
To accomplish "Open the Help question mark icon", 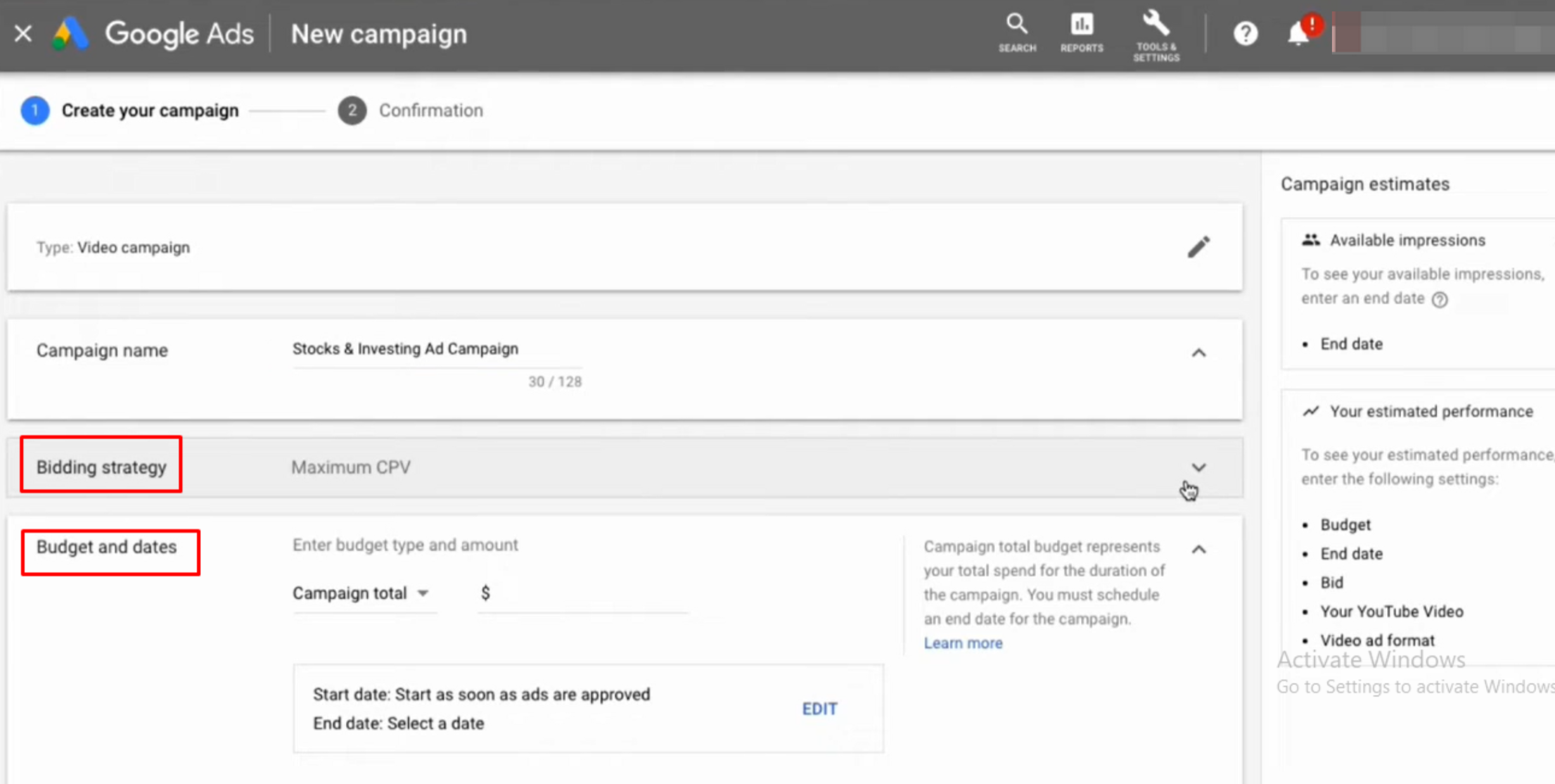I will point(1245,33).
